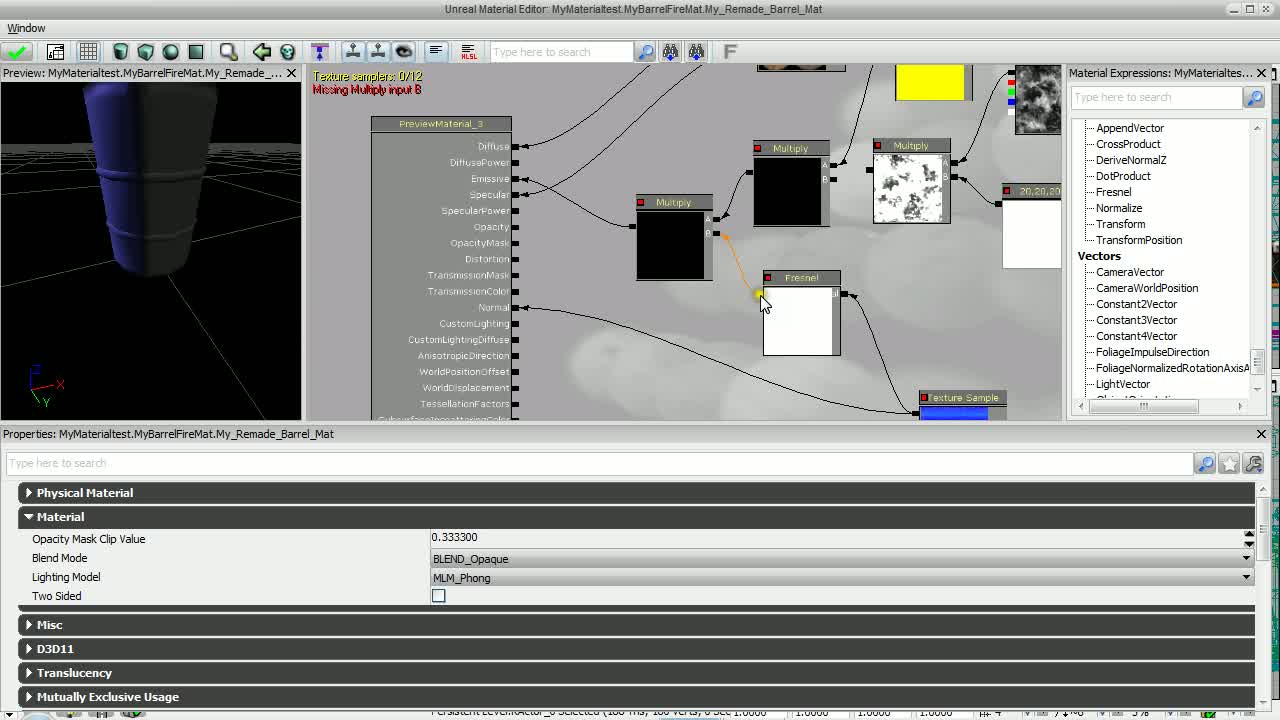Image resolution: width=1280 pixels, height=720 pixels.
Task: Click the skull toolbar icon
Action: point(286,51)
